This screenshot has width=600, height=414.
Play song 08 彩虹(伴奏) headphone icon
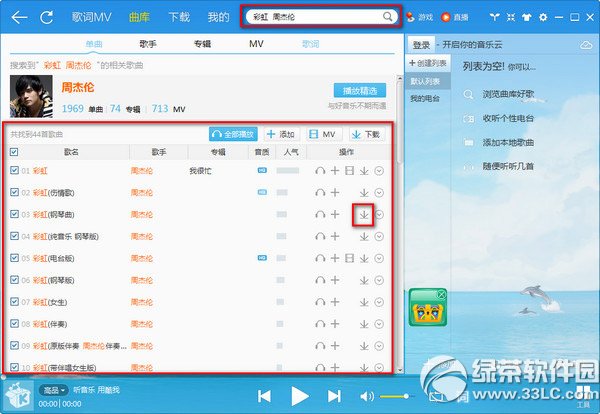[x=320, y=324]
